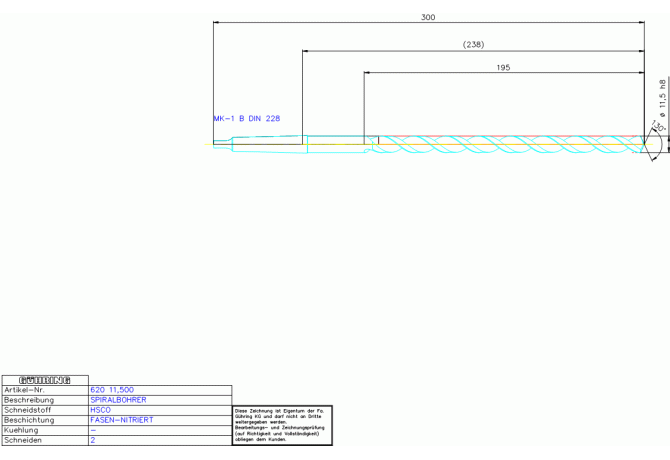Select the (238) reference dimension text

point(473,44)
